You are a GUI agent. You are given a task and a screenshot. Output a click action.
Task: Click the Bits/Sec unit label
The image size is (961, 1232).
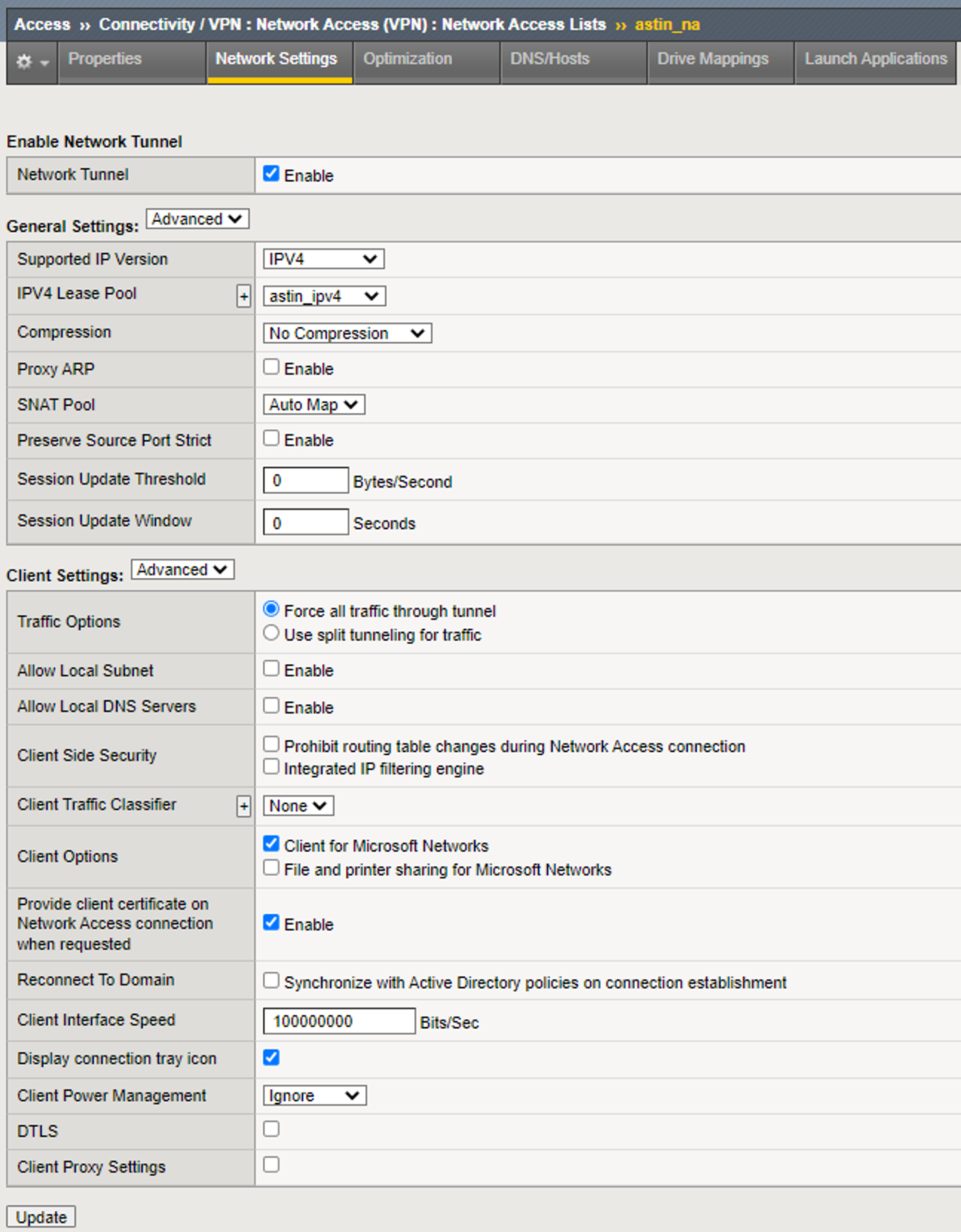pos(449,1023)
